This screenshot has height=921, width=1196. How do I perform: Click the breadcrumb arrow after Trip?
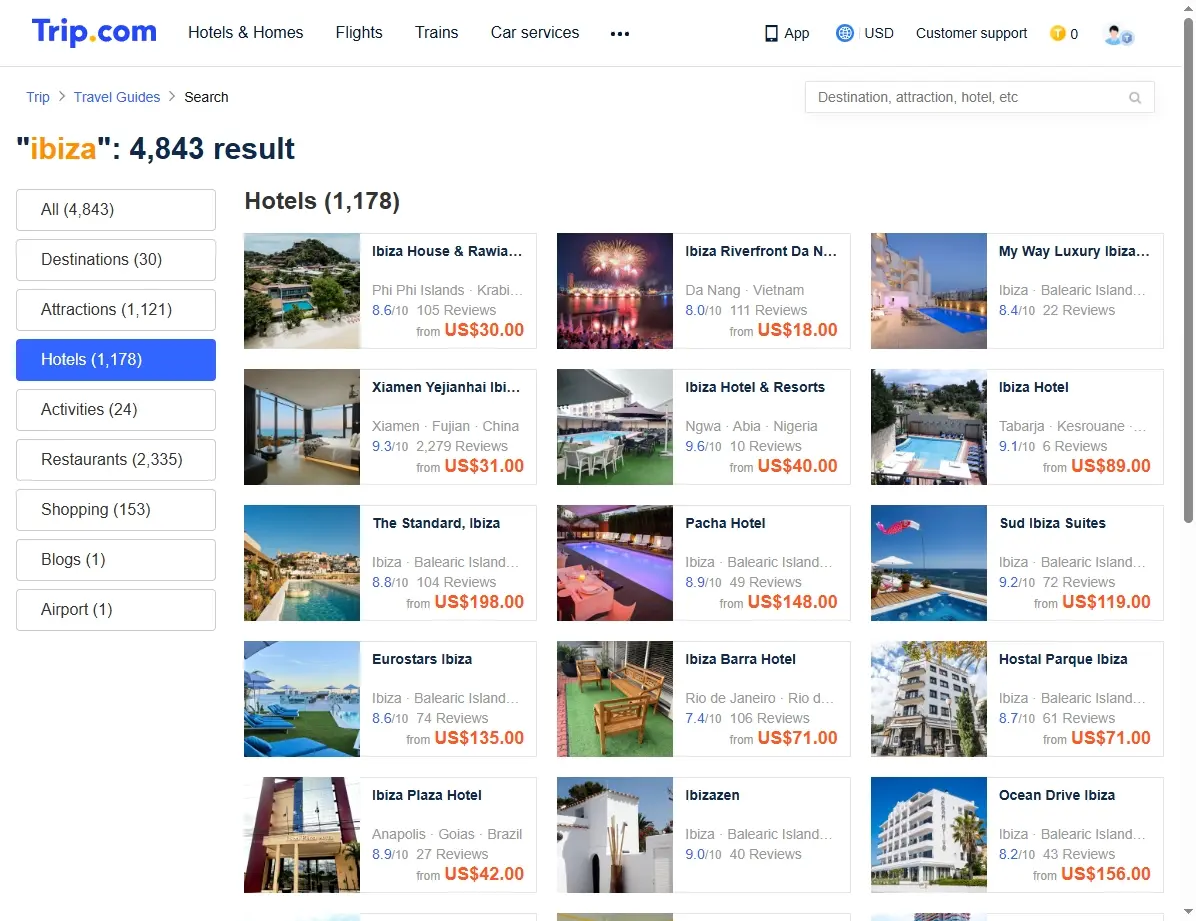[62, 97]
